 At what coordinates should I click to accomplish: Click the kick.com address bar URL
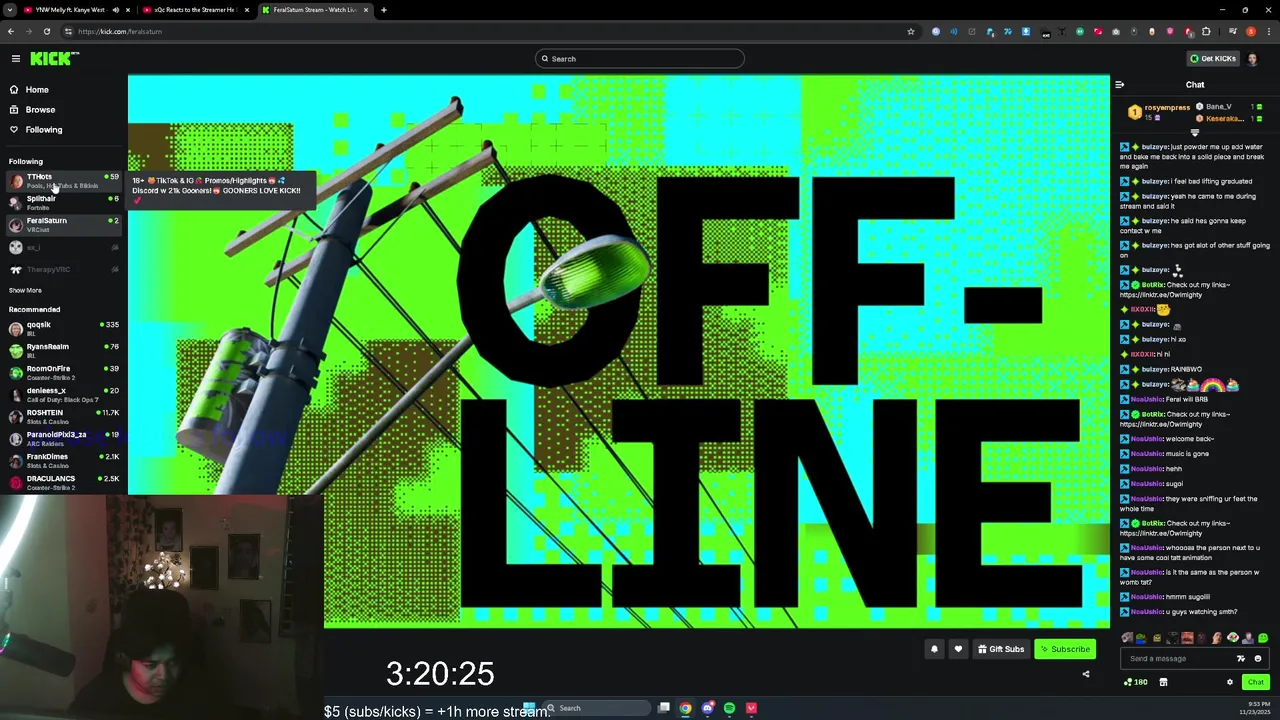120,31
